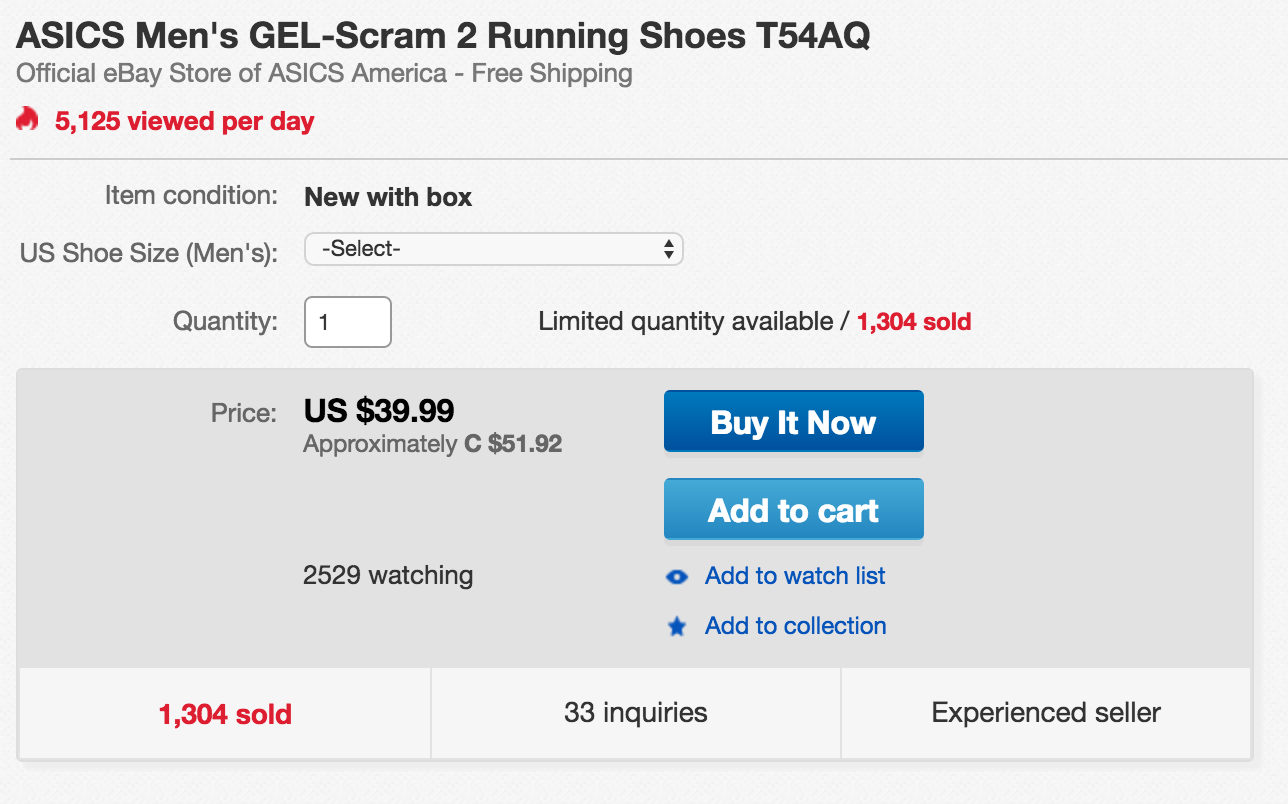Viewport: 1288px width, 804px height.
Task: Select the Experienced seller cell
Action: (x=1046, y=713)
